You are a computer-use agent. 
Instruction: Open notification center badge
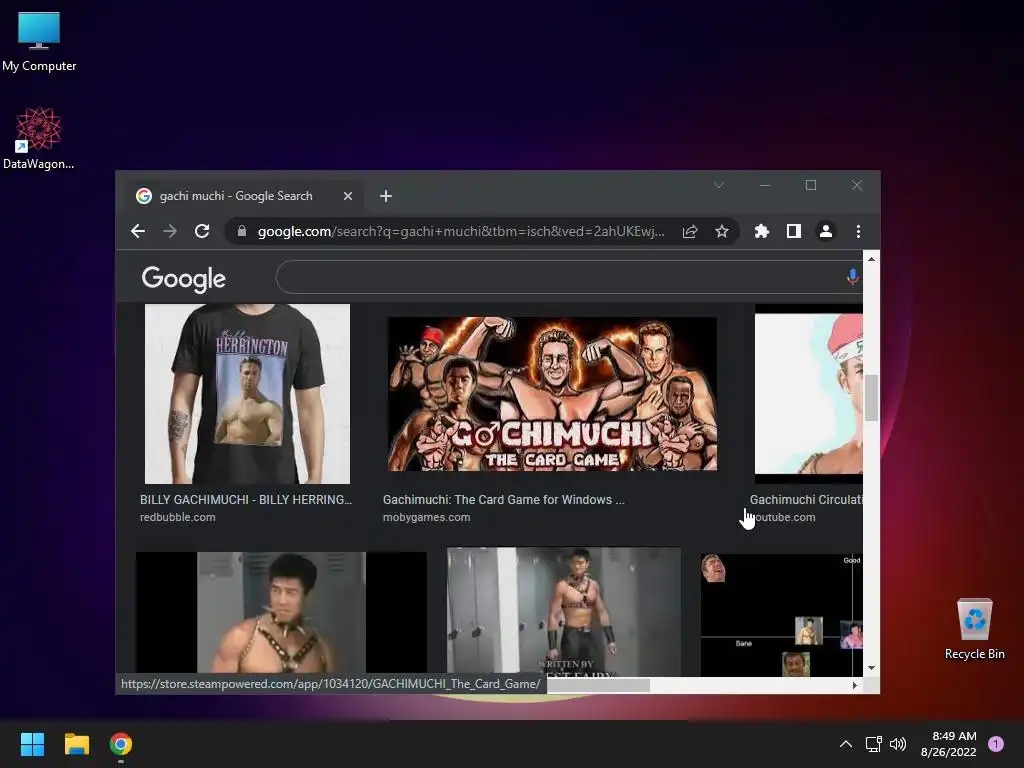click(x=996, y=744)
